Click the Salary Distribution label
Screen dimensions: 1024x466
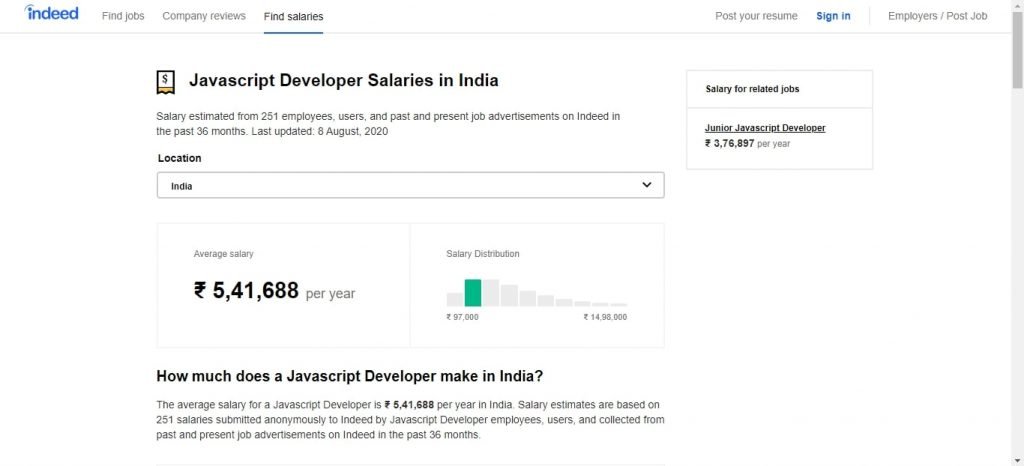pos(483,254)
